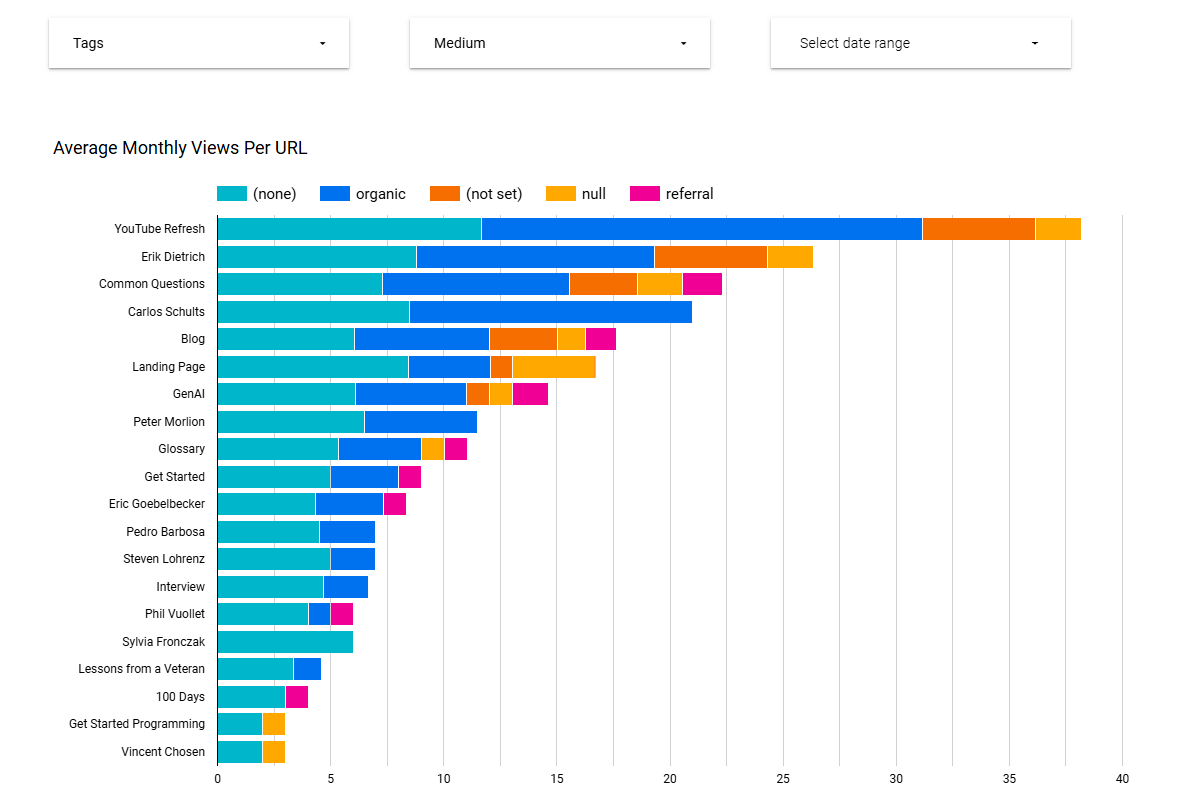
Task: Click the null legend color swatch
Action: pyautogui.click(x=561, y=194)
